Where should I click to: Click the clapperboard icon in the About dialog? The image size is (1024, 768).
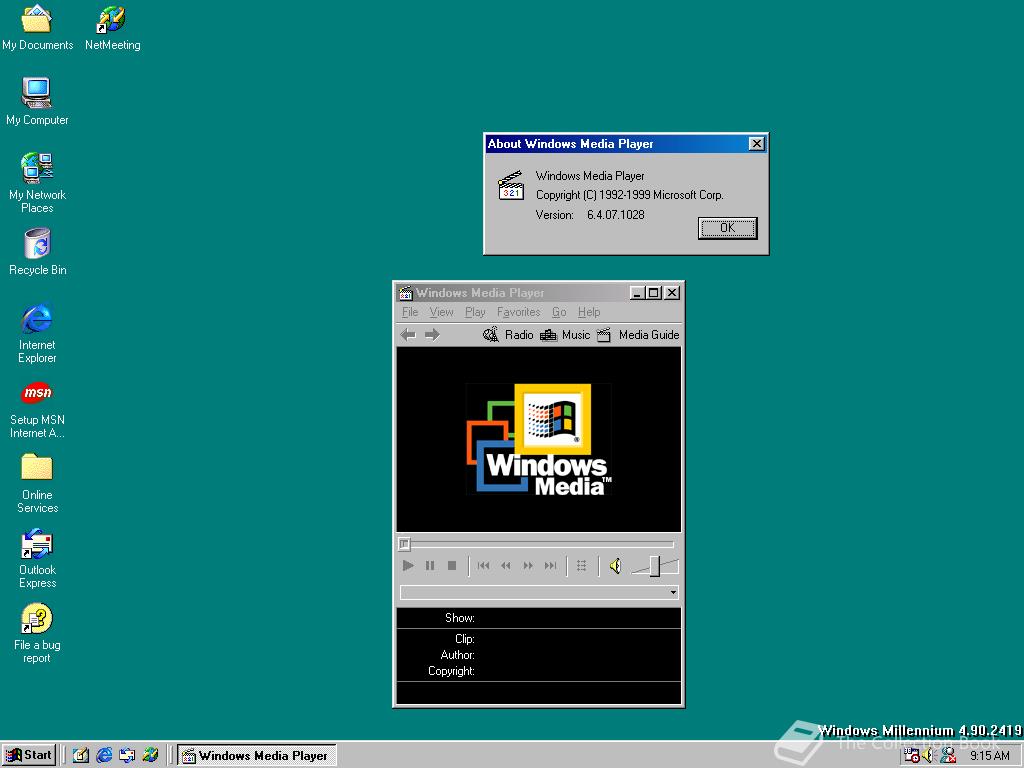511,185
